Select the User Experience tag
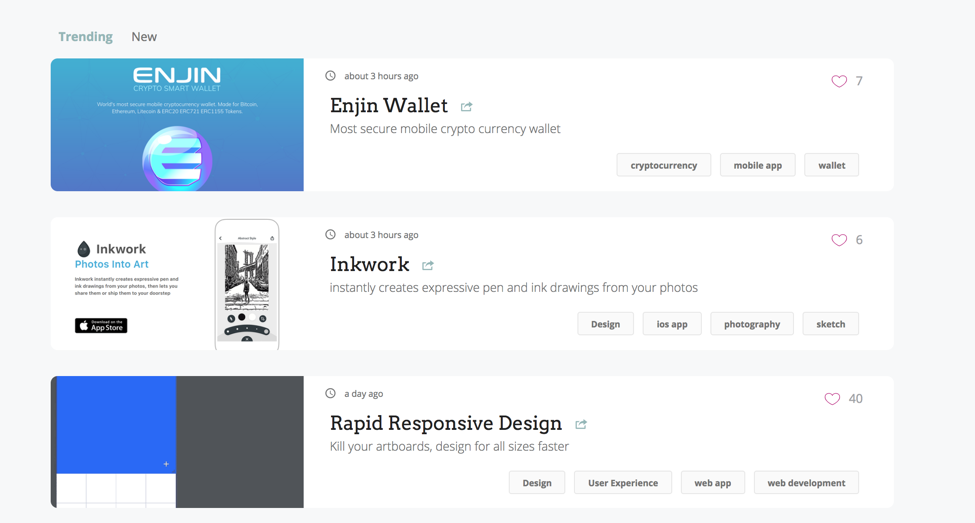Screen dimensions: 975x523 (x=623, y=483)
